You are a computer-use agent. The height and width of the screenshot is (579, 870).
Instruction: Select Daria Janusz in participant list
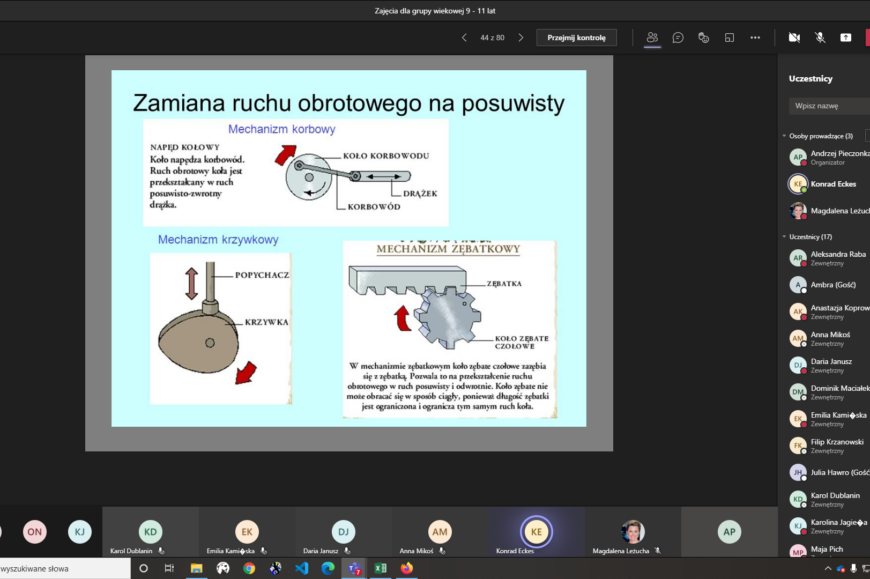[x=829, y=365]
